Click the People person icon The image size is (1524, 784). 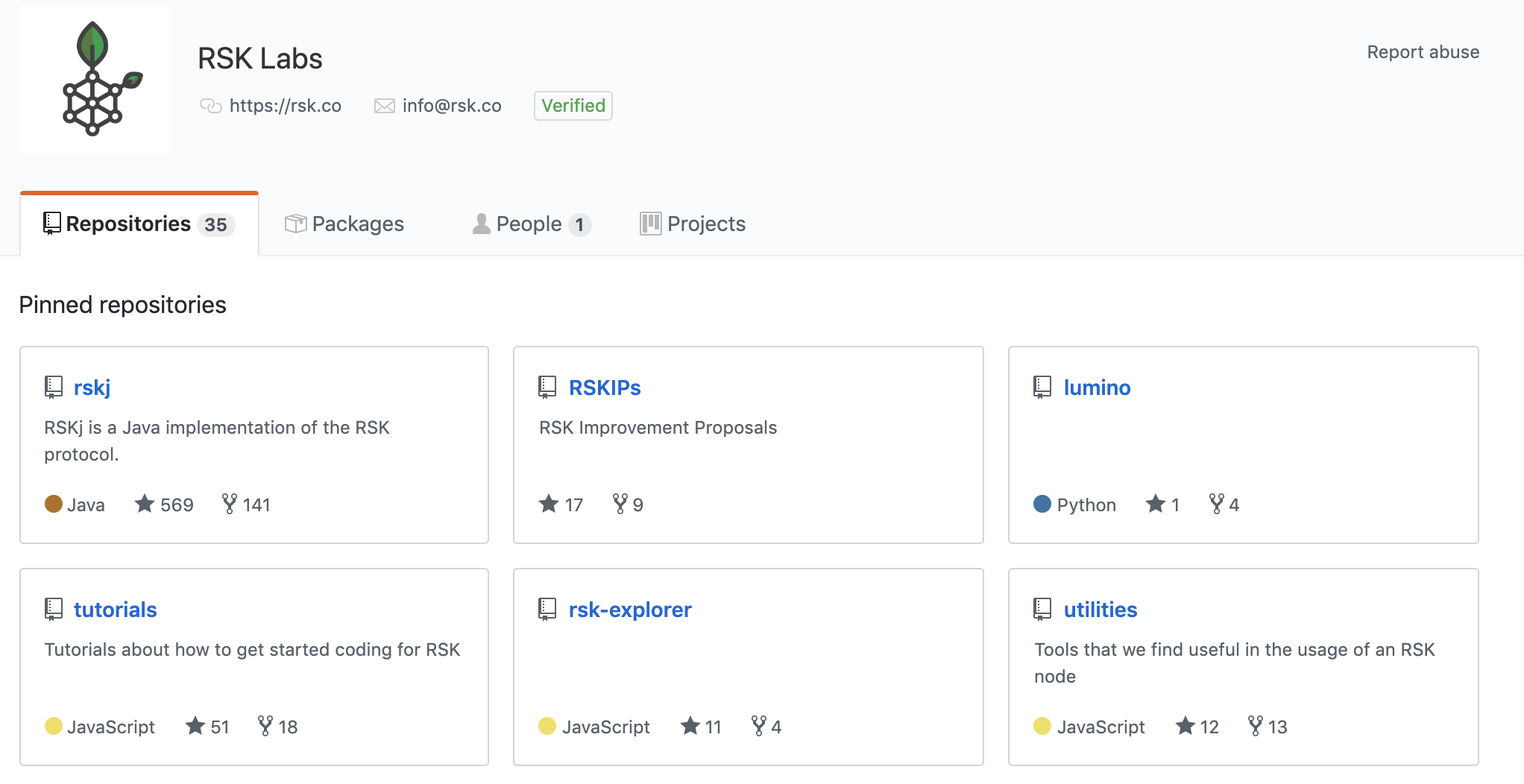tap(482, 224)
